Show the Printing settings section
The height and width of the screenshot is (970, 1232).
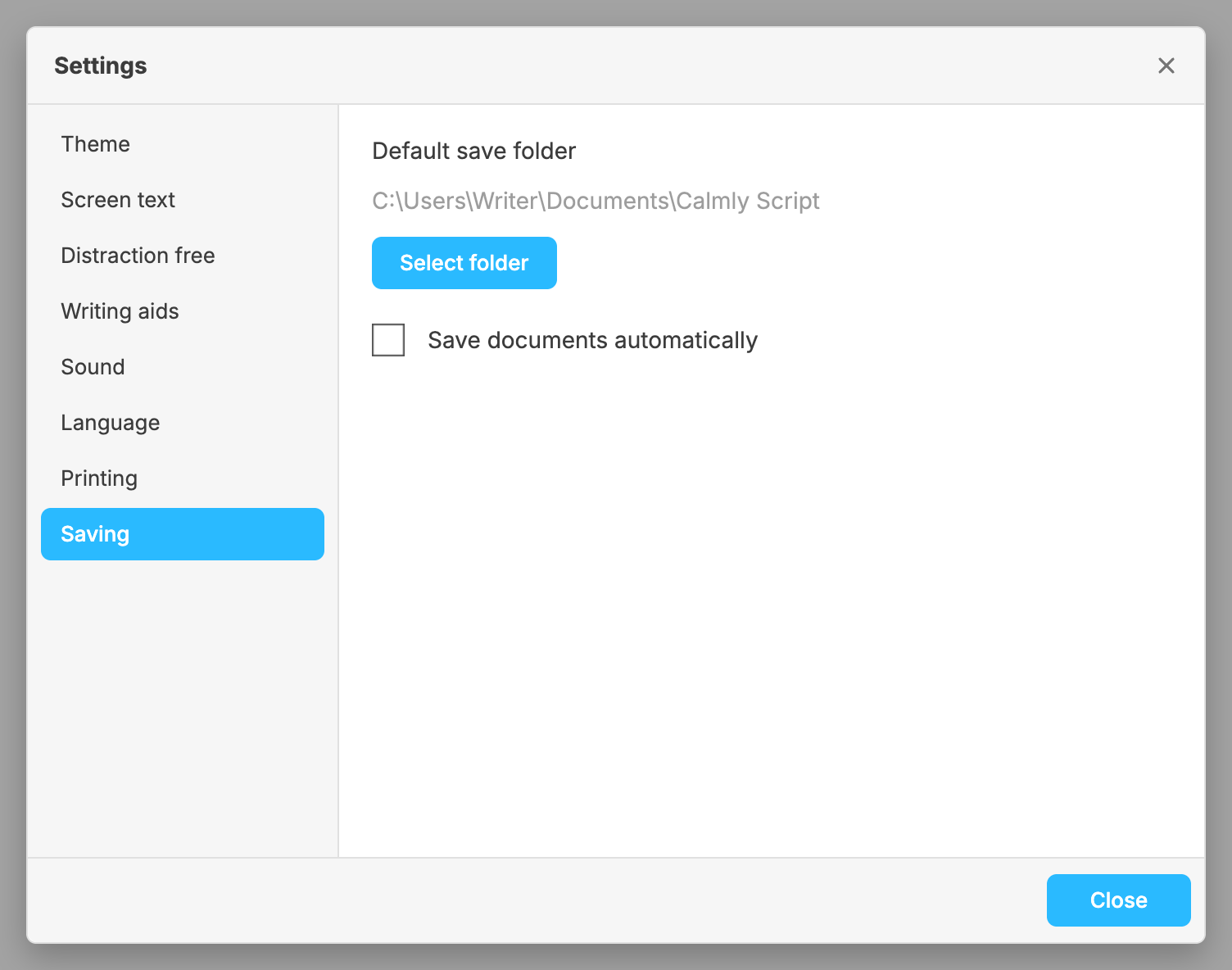[x=183, y=478]
